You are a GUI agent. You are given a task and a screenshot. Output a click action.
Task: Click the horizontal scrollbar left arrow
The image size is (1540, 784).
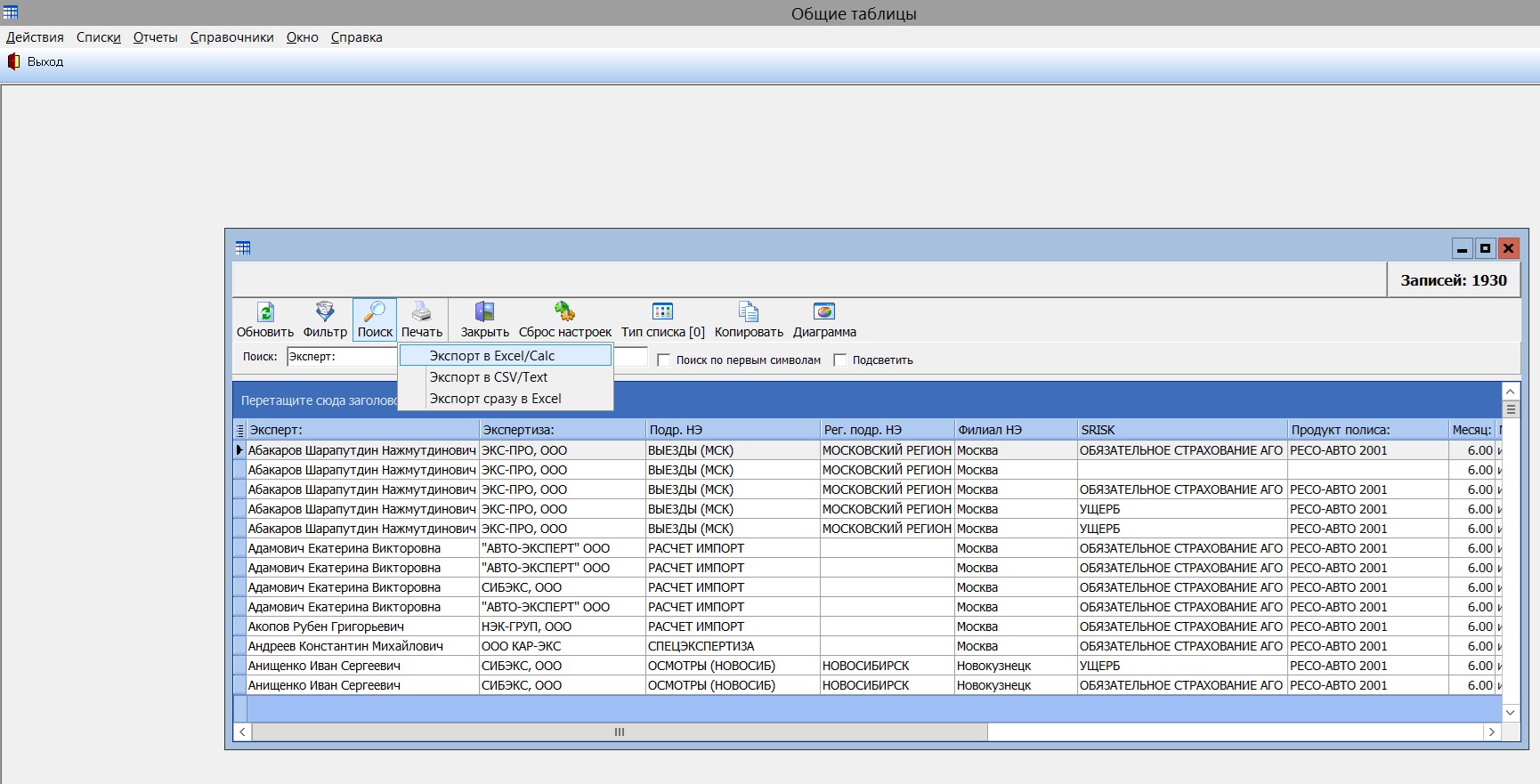click(243, 731)
